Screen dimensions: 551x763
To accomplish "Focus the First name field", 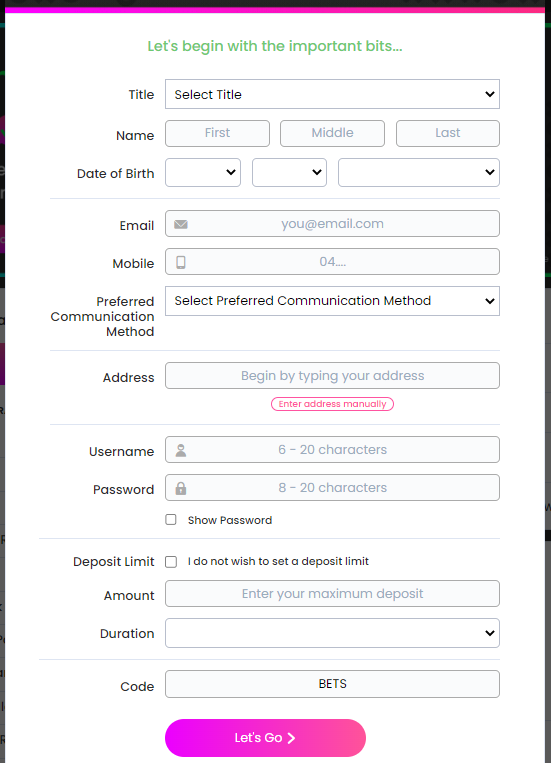I will coord(217,133).
